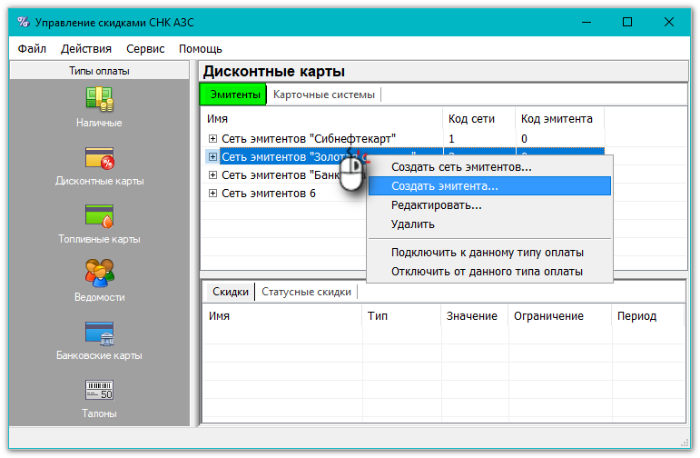Expand the highlighted "Золот..." network node

point(213,156)
